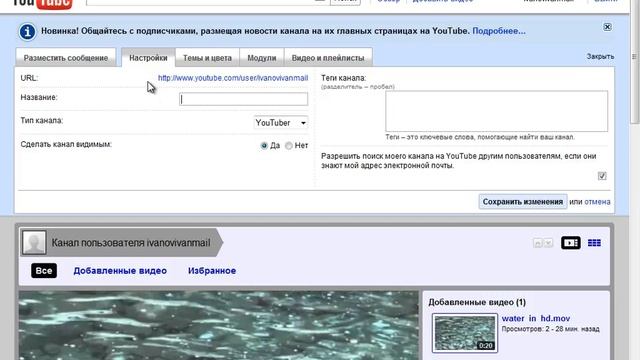The width and height of the screenshot is (640, 360).
Task: Select the "Настройки" tab
Action: 148,58
